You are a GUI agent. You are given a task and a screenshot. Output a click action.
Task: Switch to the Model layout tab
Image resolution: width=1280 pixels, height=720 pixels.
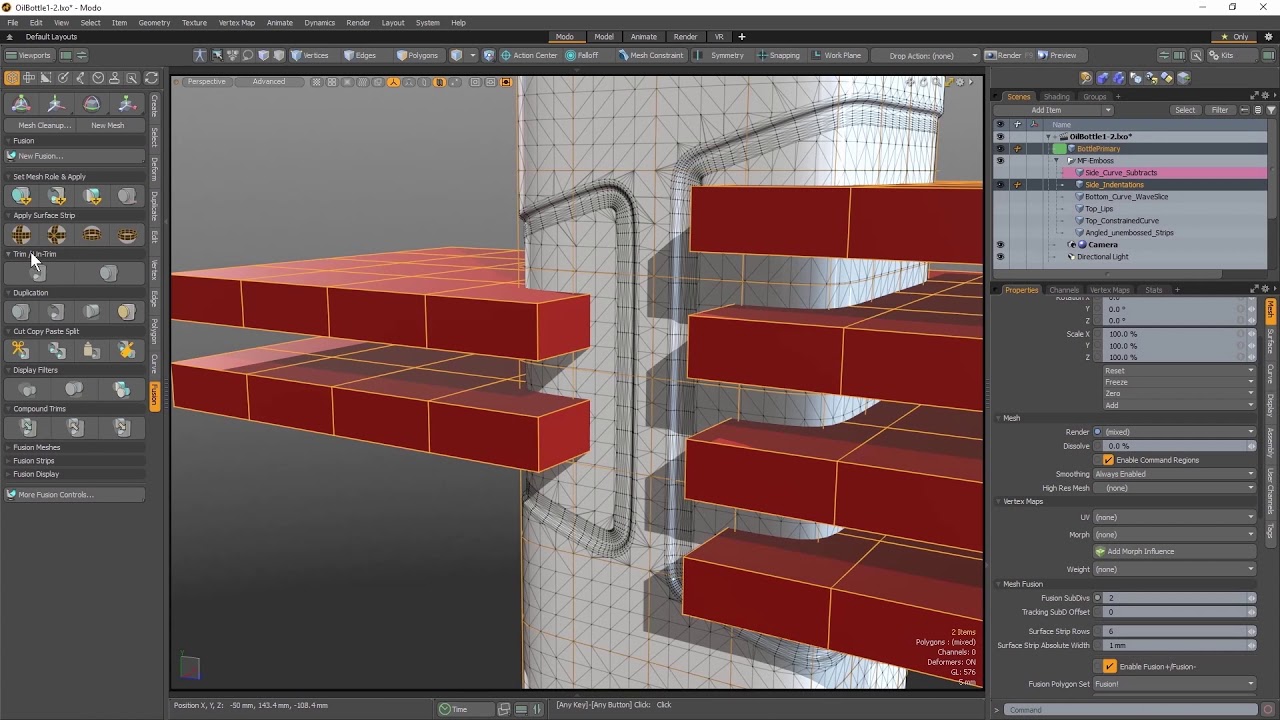[x=604, y=37]
